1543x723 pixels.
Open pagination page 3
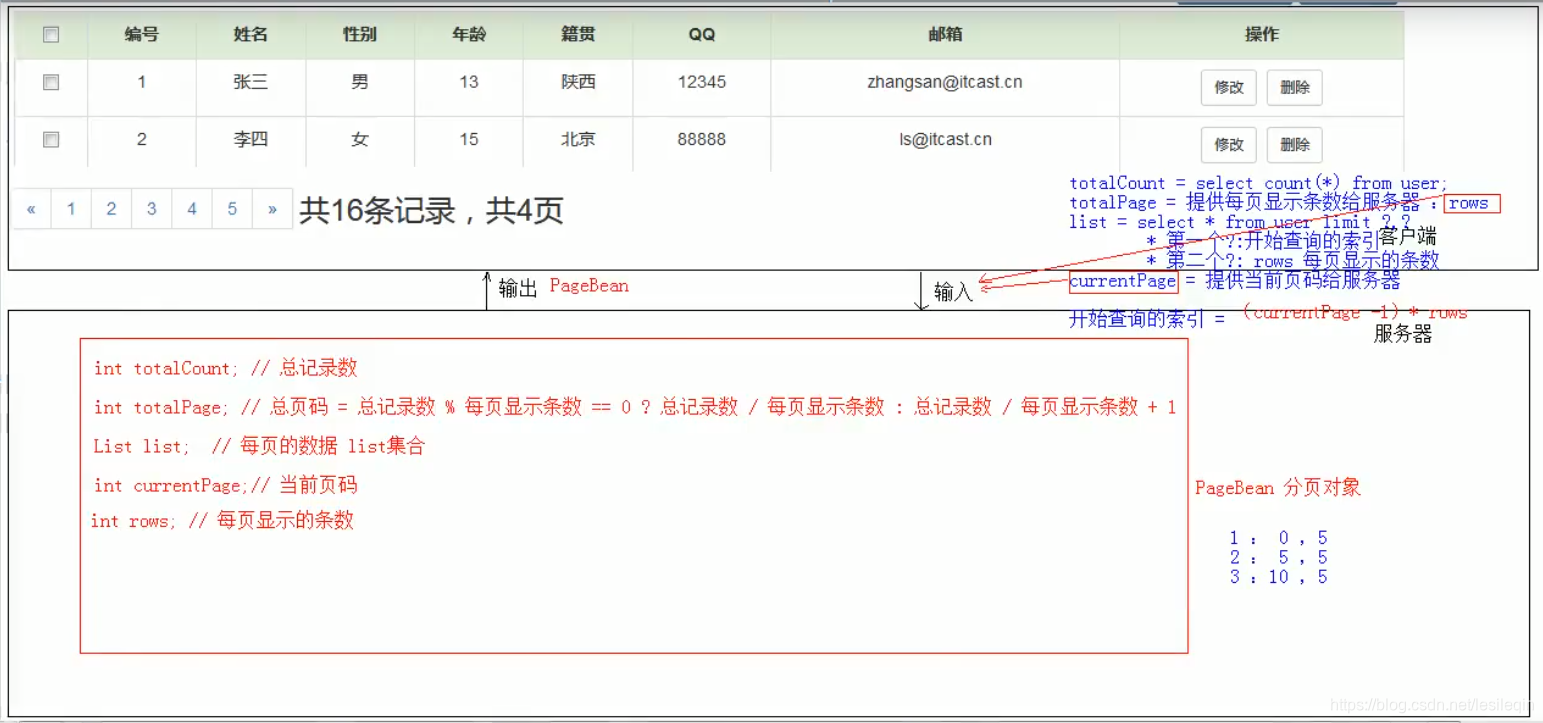pyautogui.click(x=152, y=209)
